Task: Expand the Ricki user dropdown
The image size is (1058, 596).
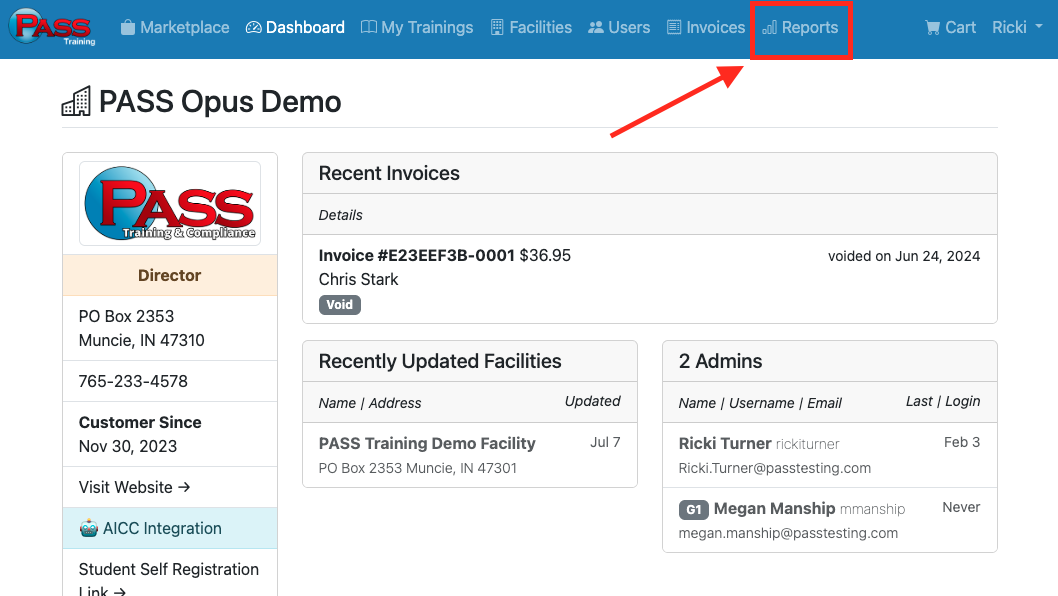Action: (x=1018, y=28)
